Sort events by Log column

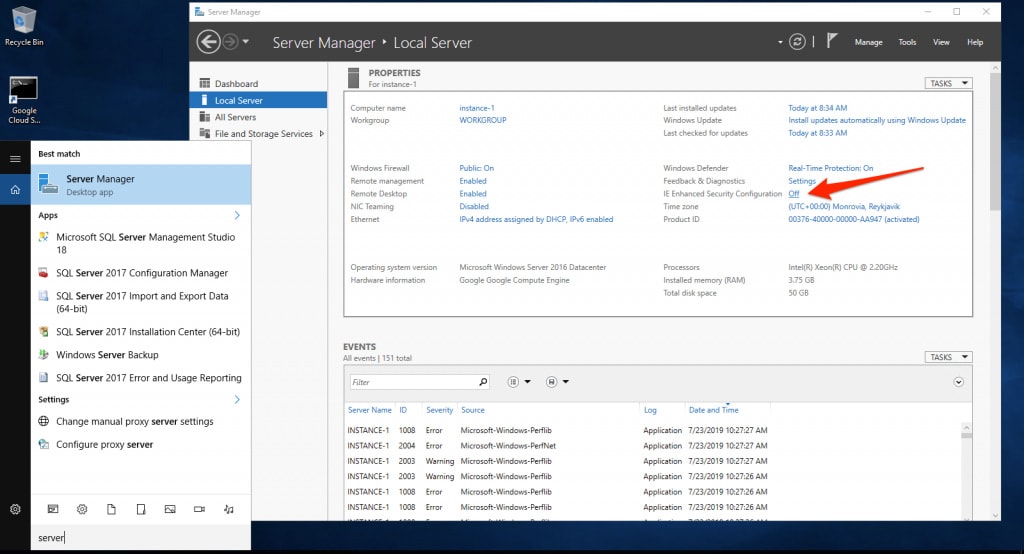click(650, 410)
